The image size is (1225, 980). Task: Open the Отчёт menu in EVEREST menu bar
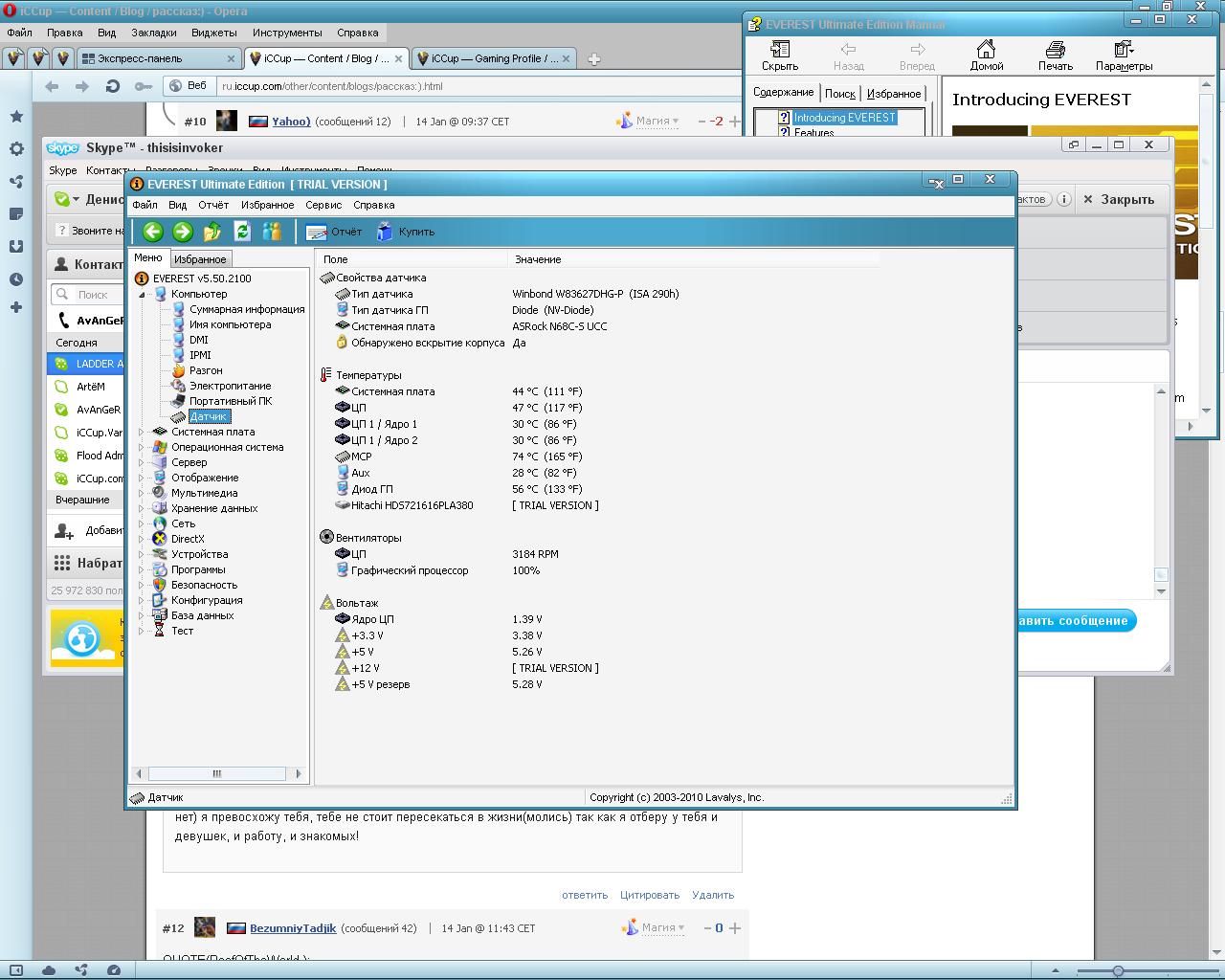(213, 205)
